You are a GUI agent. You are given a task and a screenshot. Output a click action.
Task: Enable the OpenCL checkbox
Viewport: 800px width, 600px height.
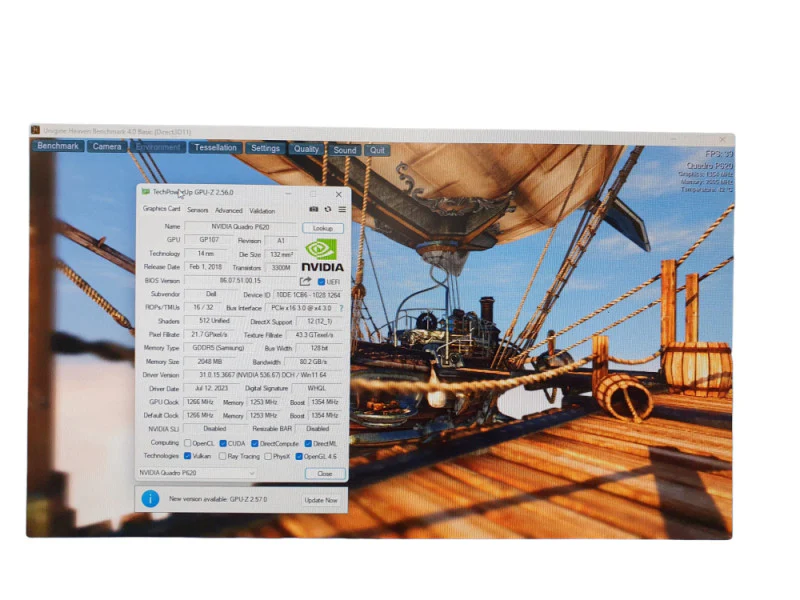[187, 443]
